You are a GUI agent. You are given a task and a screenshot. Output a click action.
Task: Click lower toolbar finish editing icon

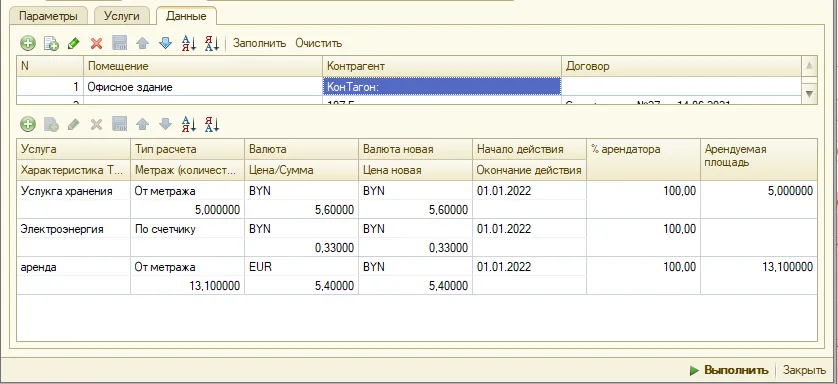coord(120,124)
